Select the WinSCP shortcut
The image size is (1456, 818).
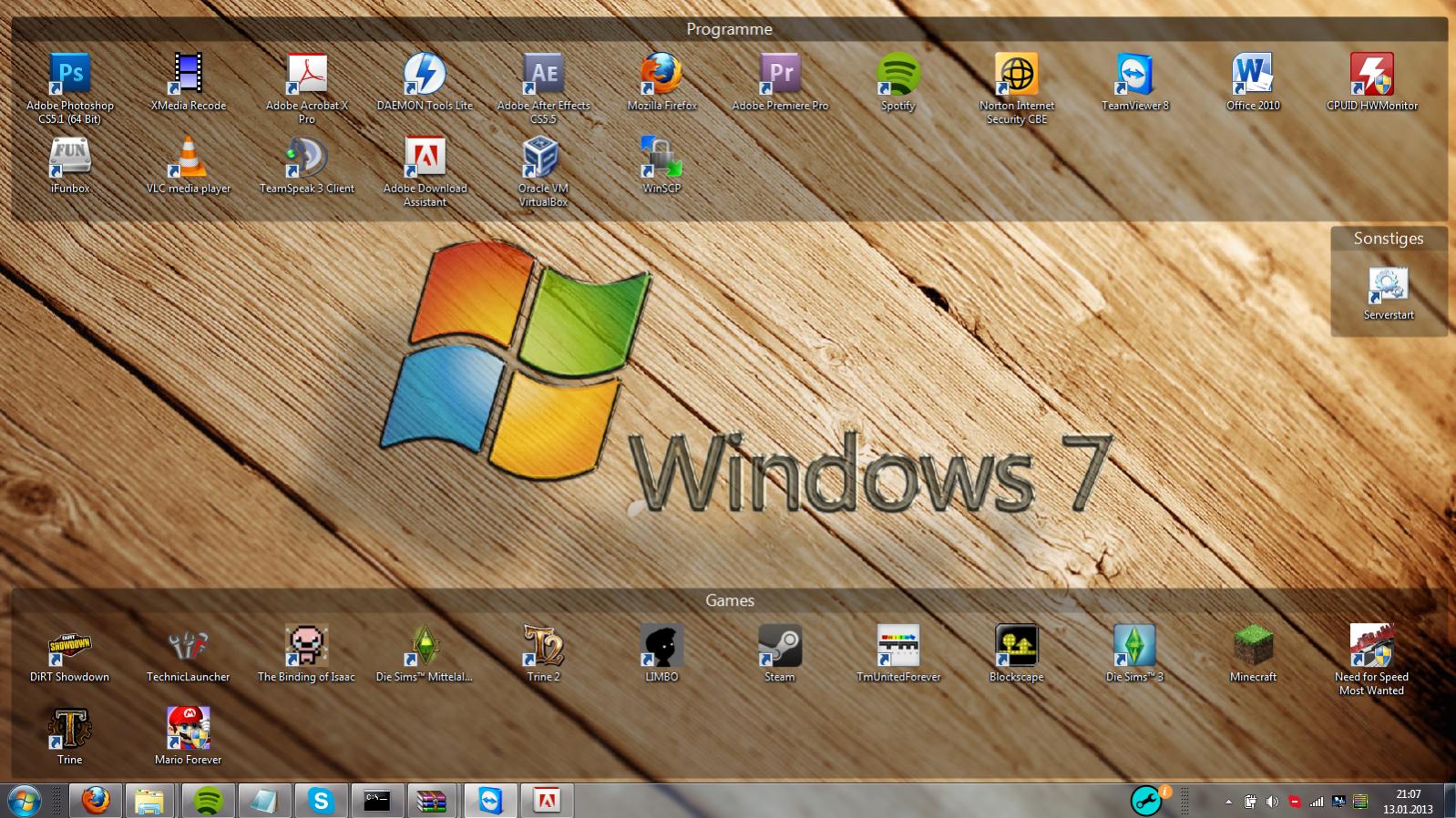(661, 165)
